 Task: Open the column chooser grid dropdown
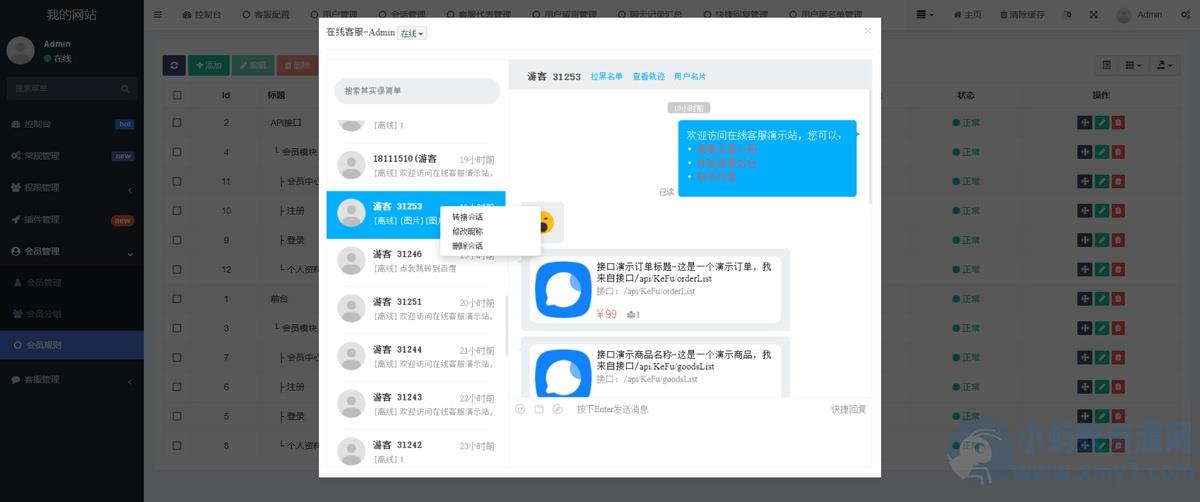click(1134, 65)
